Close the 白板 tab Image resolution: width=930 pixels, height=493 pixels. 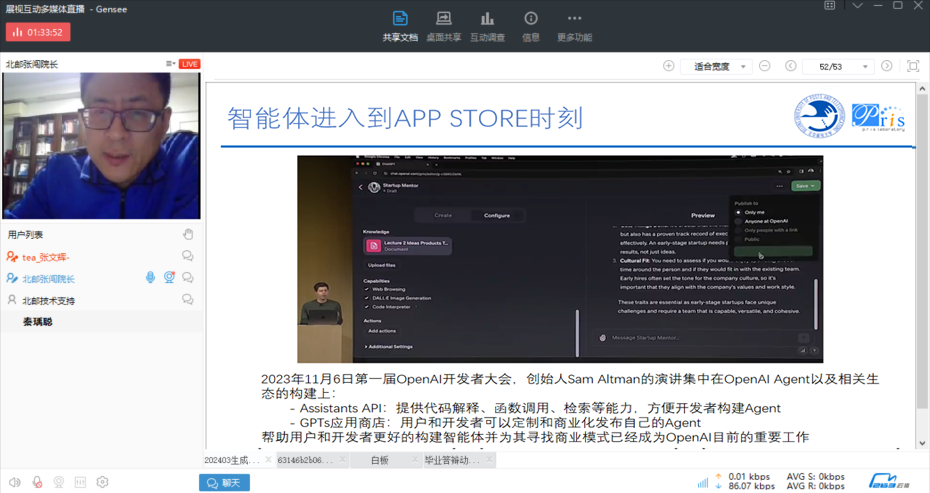tap(415, 460)
